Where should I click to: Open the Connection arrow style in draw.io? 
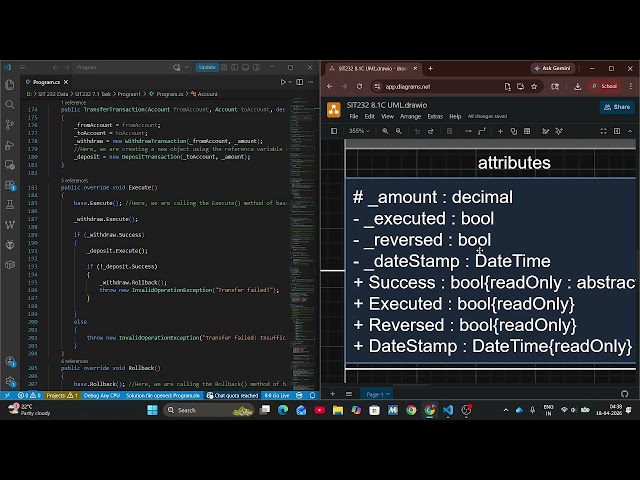tap(468, 131)
